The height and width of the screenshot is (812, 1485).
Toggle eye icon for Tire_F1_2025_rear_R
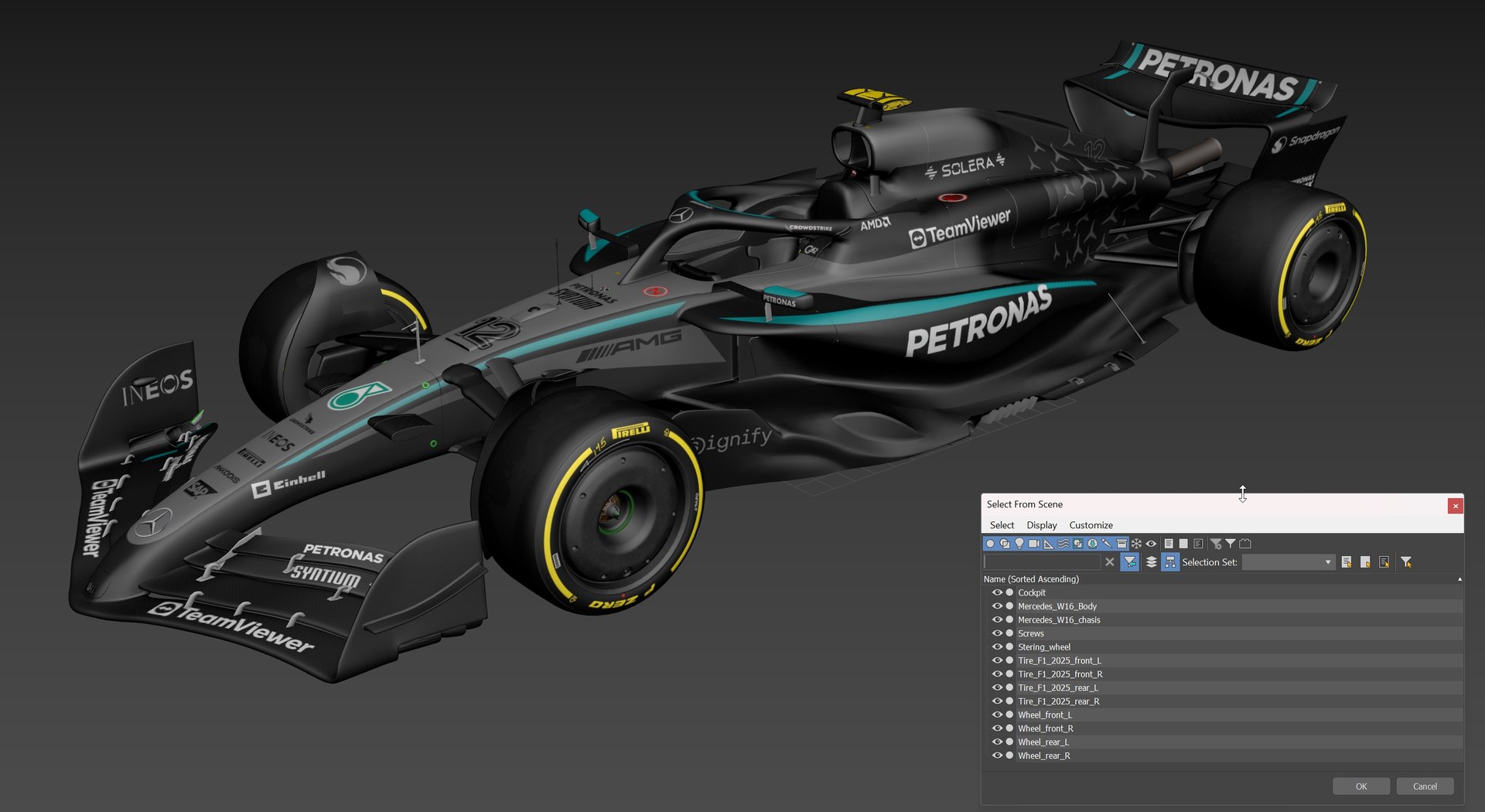tap(997, 701)
